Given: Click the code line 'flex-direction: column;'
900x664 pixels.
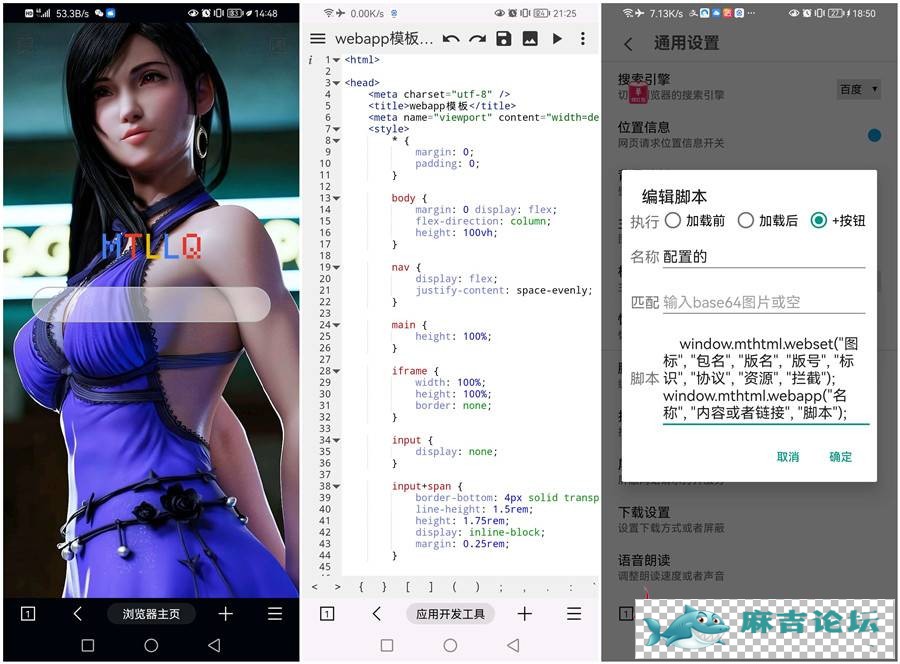Looking at the screenshot, I should (x=483, y=221).
